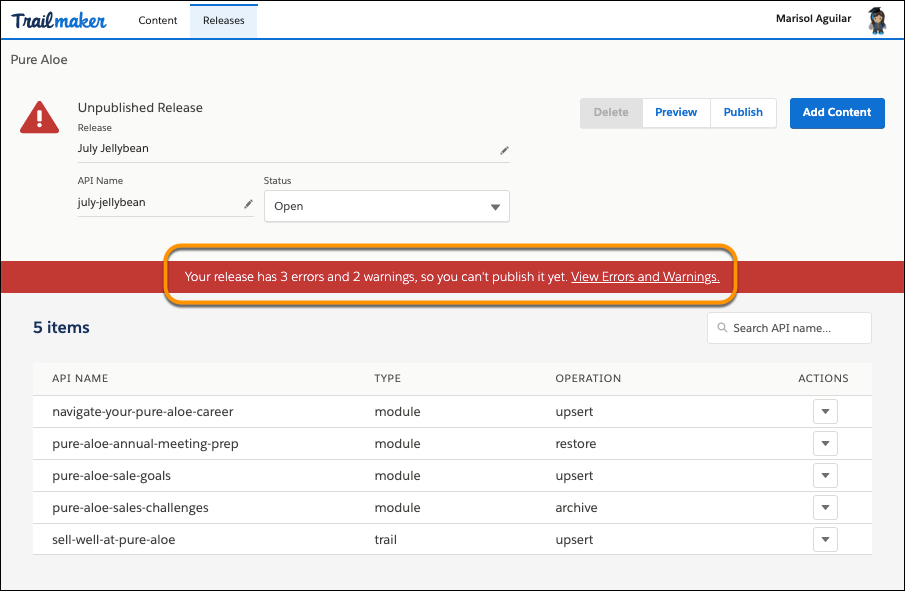Screen dimensions: 905x591
Task: Edit release name July Jellybean pencil icon
Action: point(504,150)
